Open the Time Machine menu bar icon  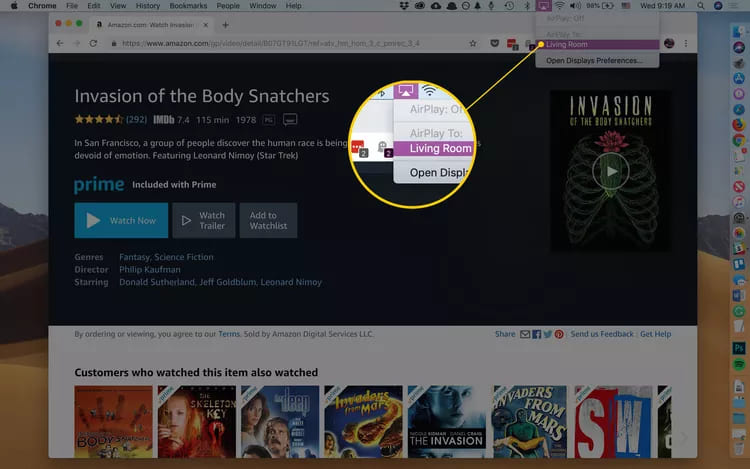pyautogui.click(x=509, y=6)
